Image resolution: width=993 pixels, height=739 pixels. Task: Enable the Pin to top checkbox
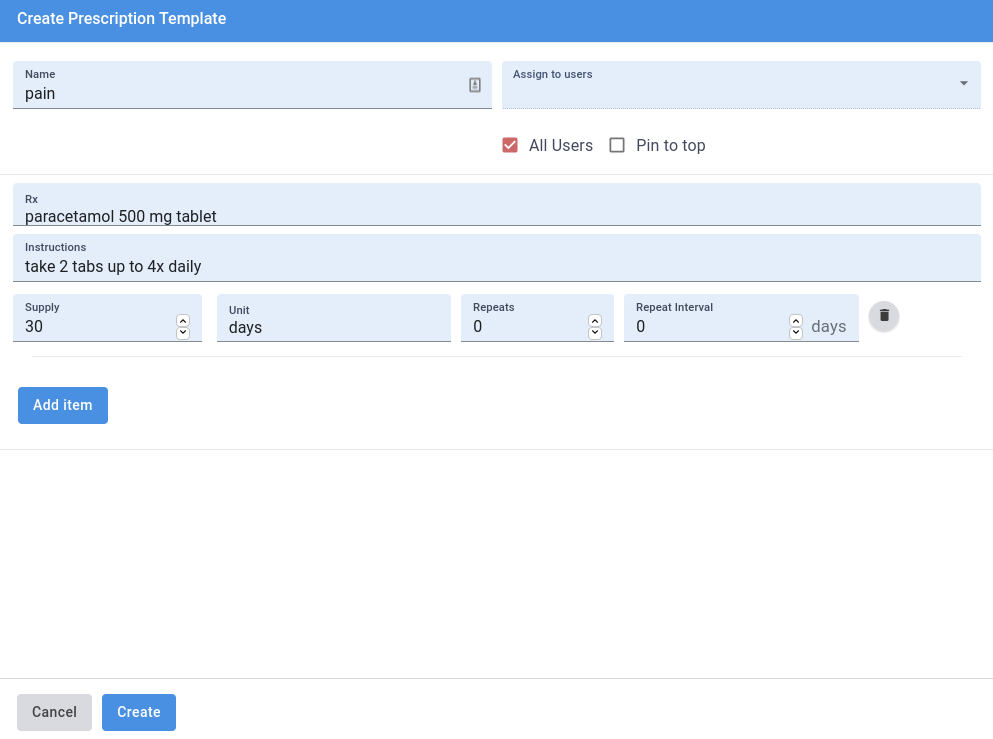(x=617, y=145)
